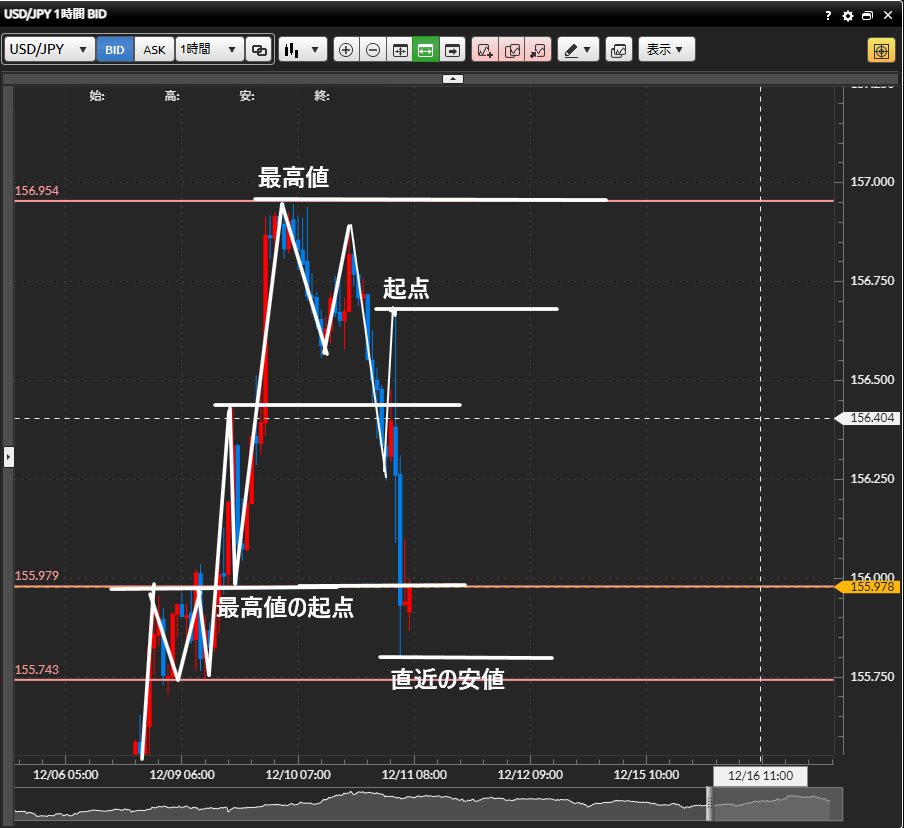This screenshot has width=904, height=828.
Task: Click the chart image icon beside the pen tool
Action: click(619, 50)
